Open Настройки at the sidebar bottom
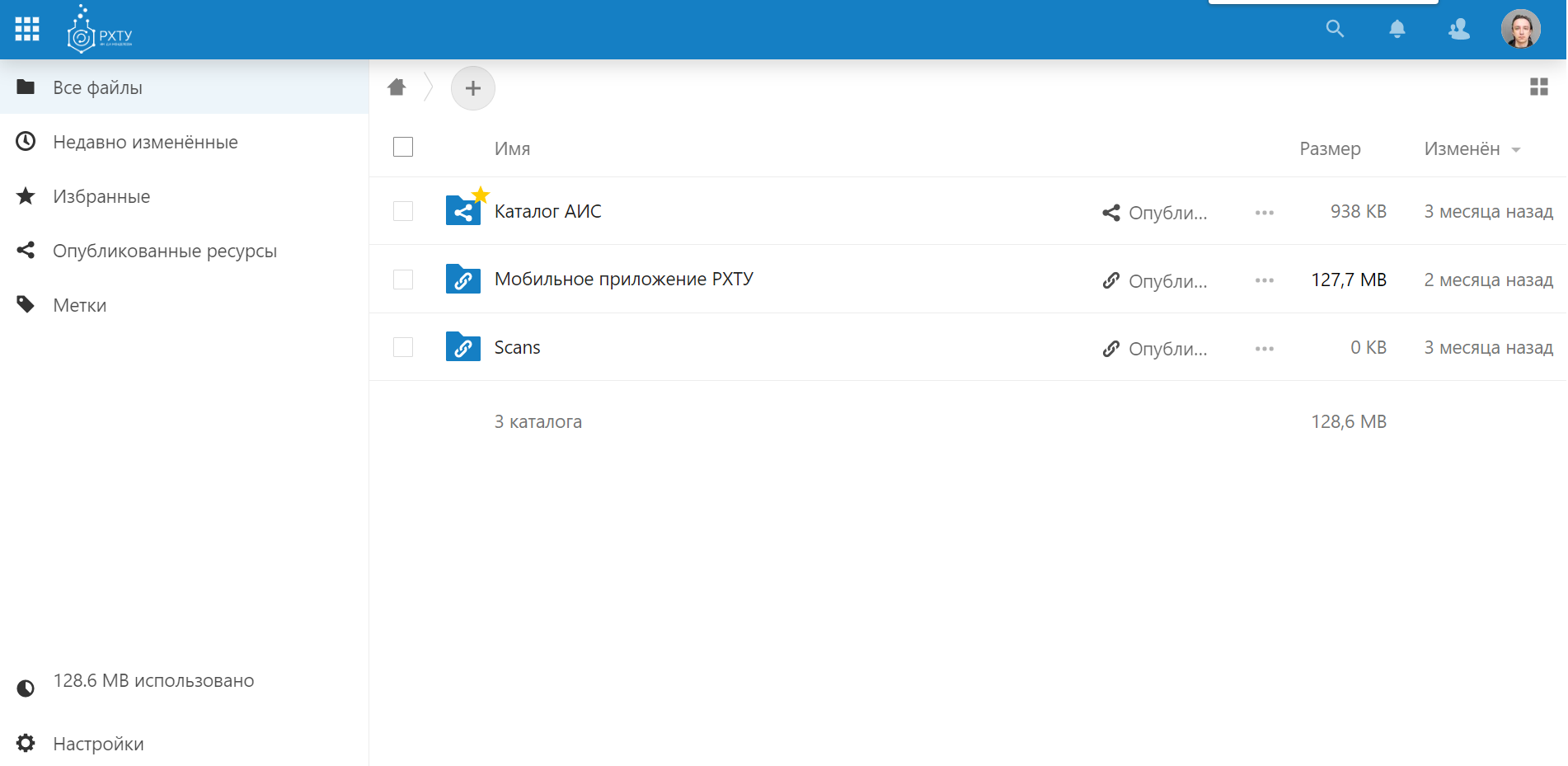 click(x=98, y=744)
